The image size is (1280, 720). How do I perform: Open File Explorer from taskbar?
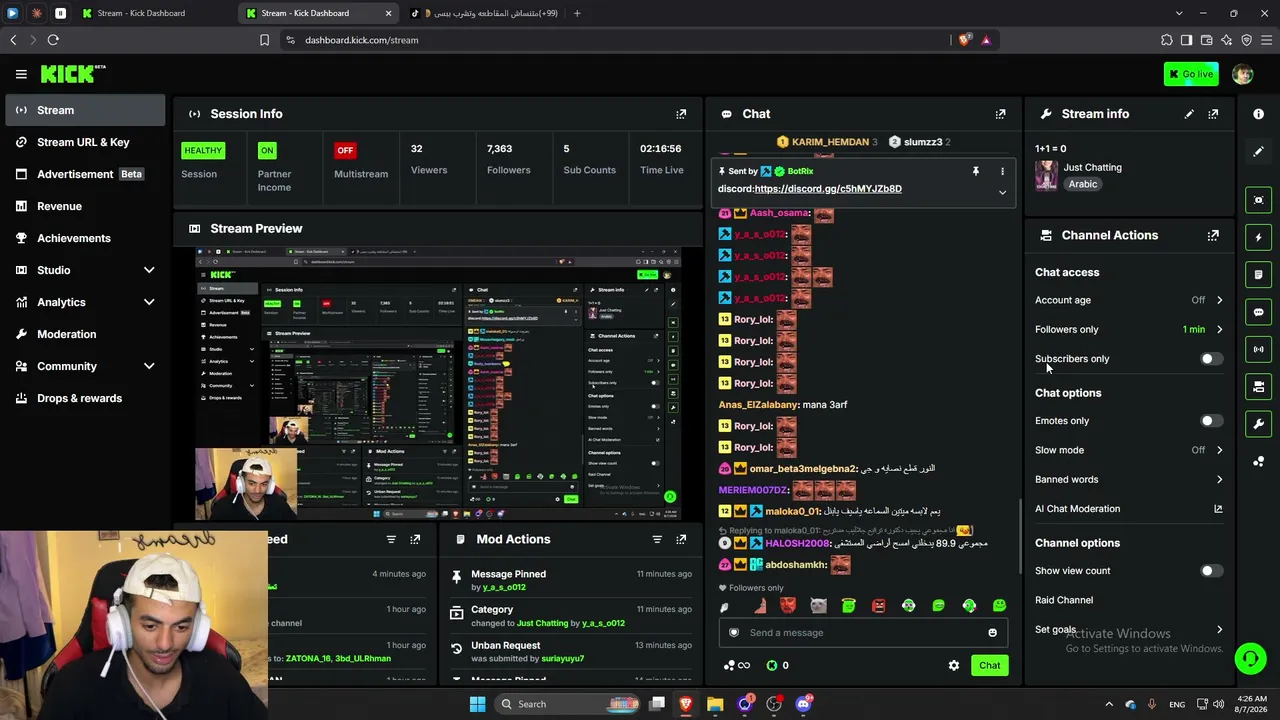[x=715, y=704]
